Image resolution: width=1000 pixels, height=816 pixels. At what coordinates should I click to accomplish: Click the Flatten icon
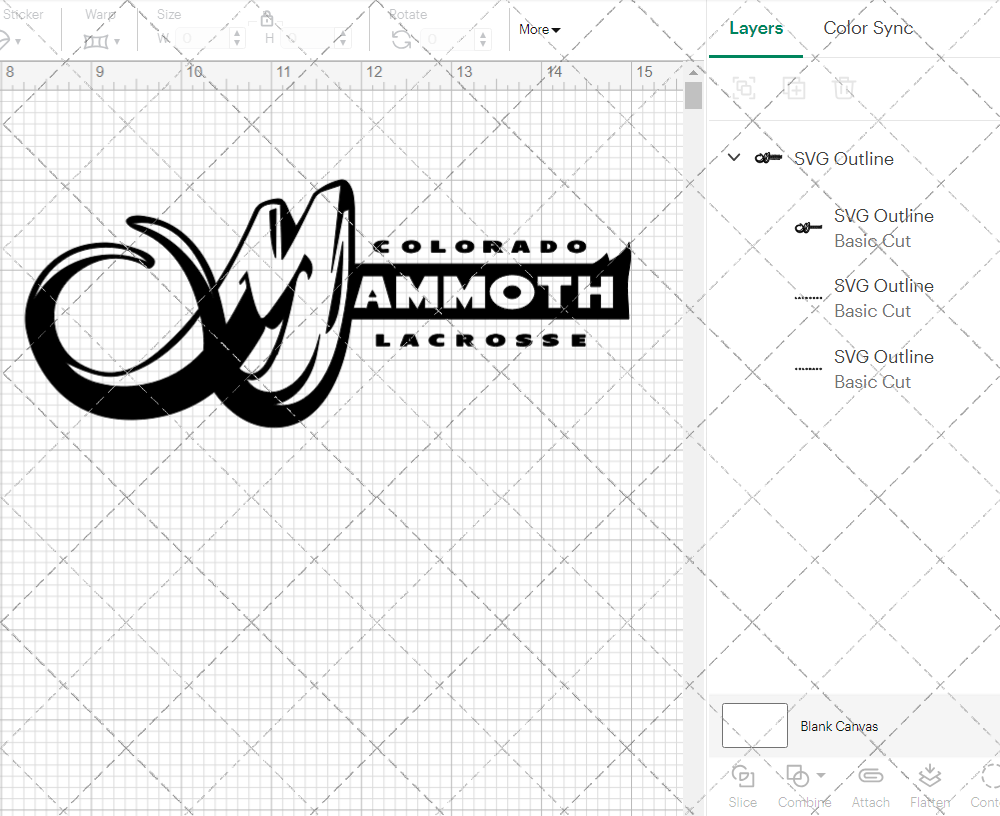(930, 775)
